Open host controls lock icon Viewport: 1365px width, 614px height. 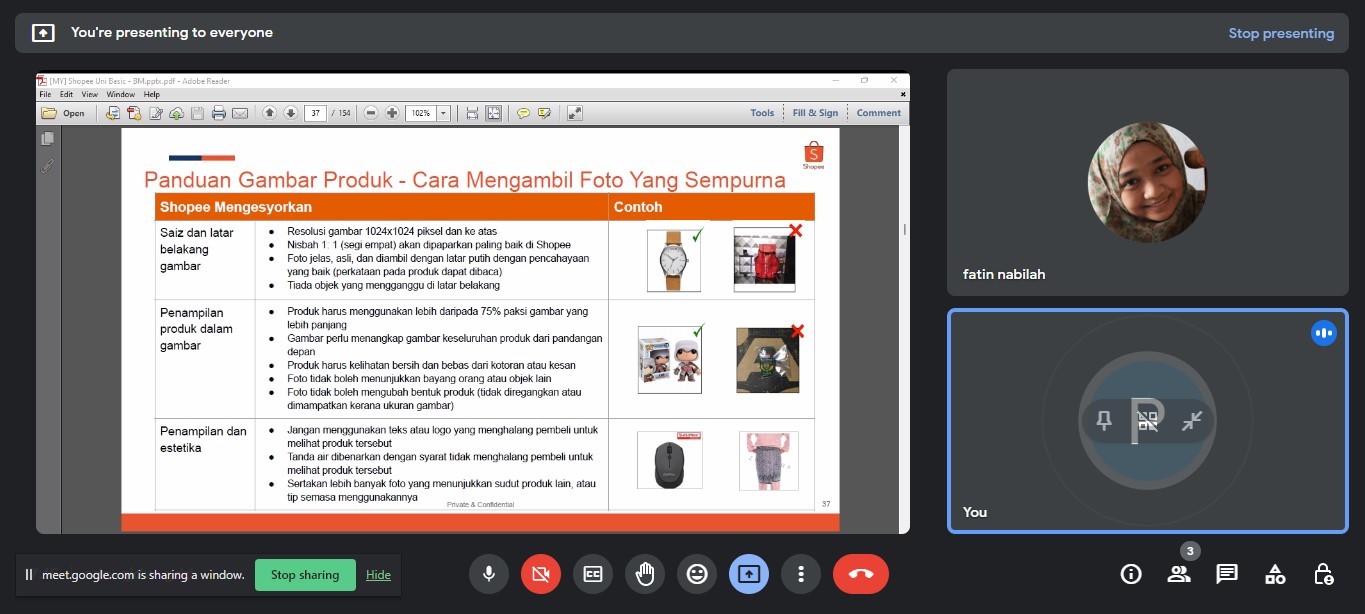click(x=1323, y=574)
